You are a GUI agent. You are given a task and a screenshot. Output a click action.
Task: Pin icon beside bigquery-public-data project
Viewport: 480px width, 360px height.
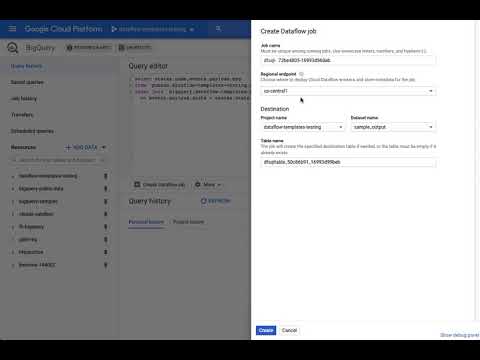tap(106, 189)
